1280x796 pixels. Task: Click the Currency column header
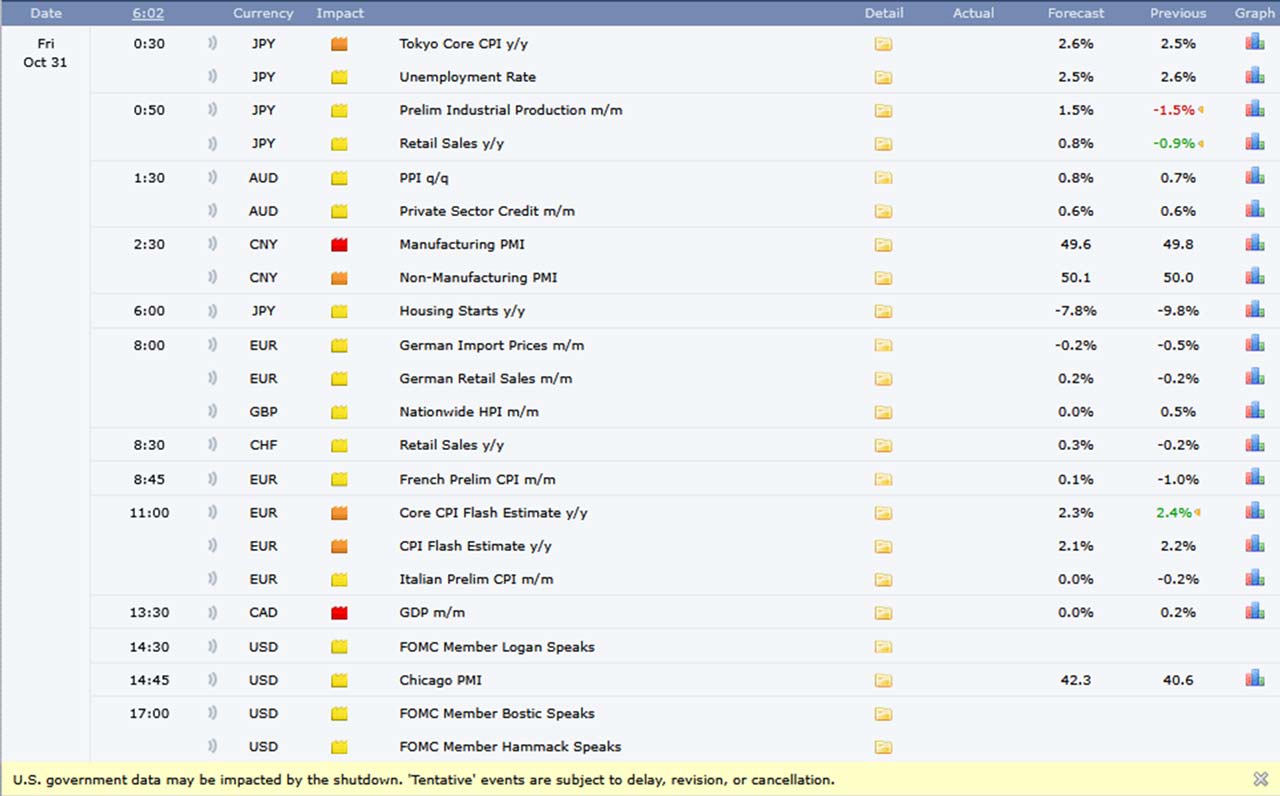(263, 13)
